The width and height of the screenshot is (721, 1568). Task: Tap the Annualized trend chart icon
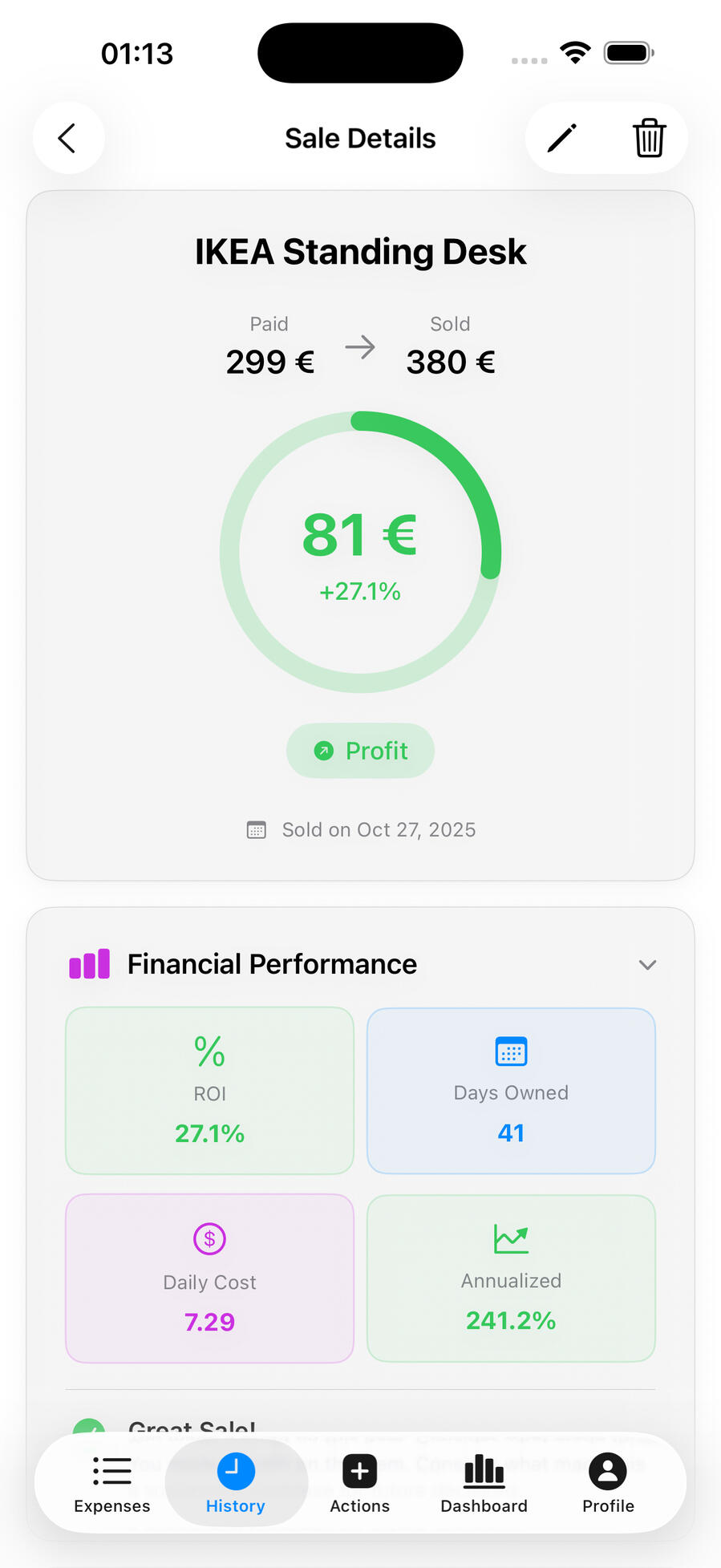511,1238
